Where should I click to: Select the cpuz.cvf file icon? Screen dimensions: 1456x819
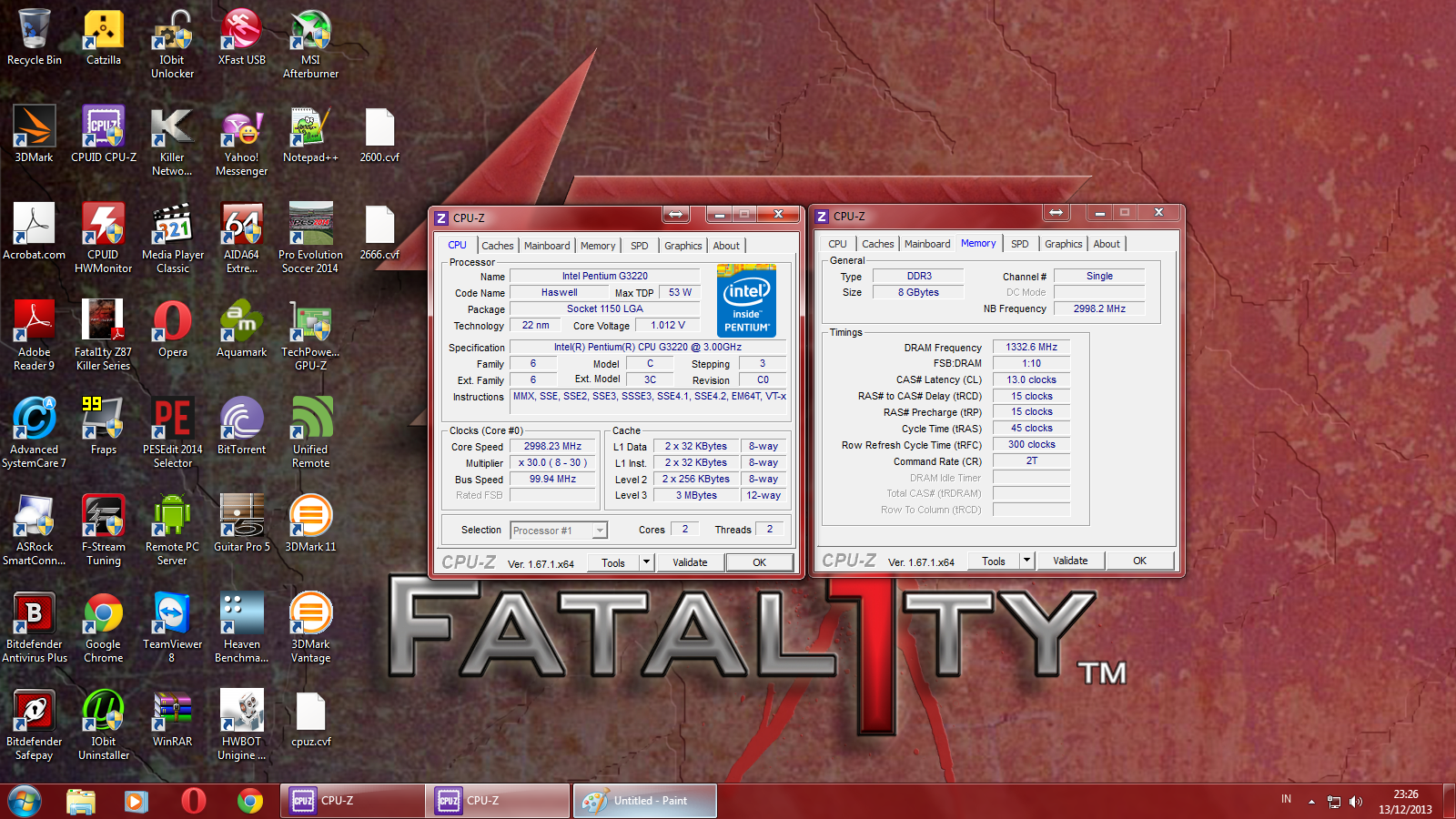310,718
